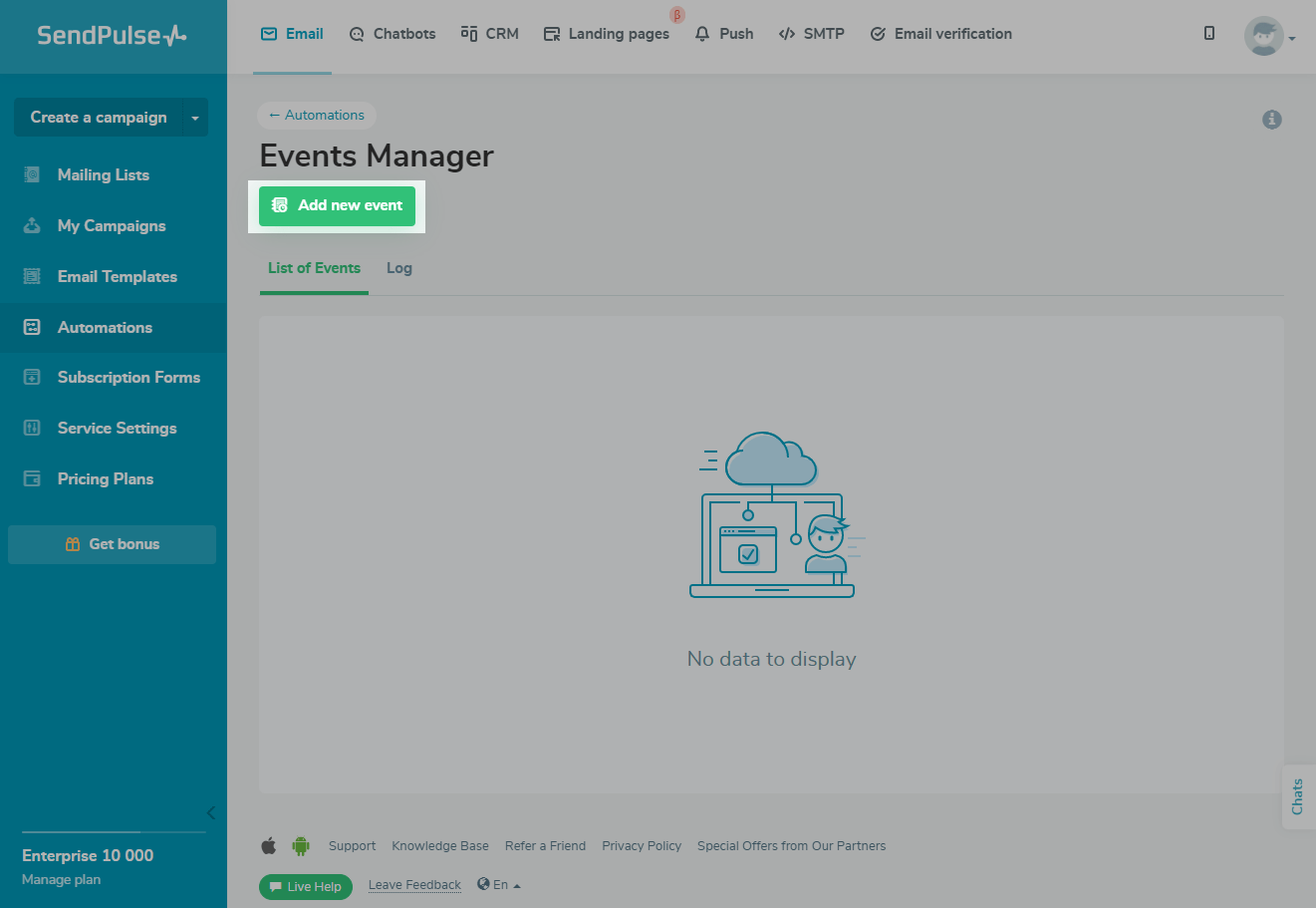Click the Enterprise 10 000 plan label

[x=88, y=856]
